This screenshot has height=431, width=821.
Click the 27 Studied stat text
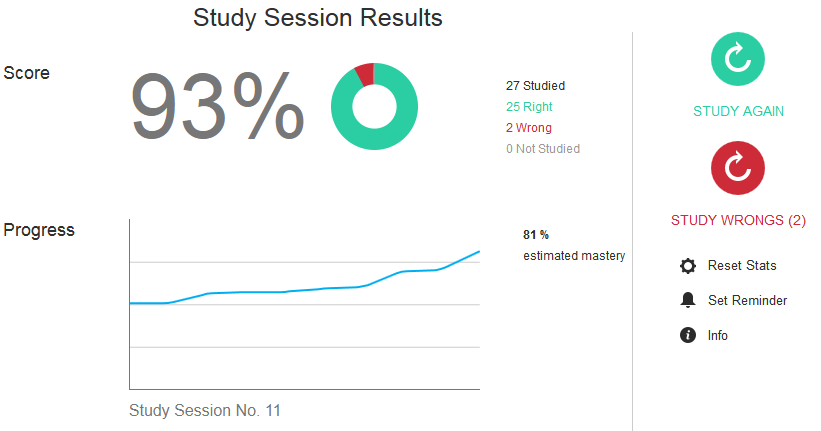535,85
